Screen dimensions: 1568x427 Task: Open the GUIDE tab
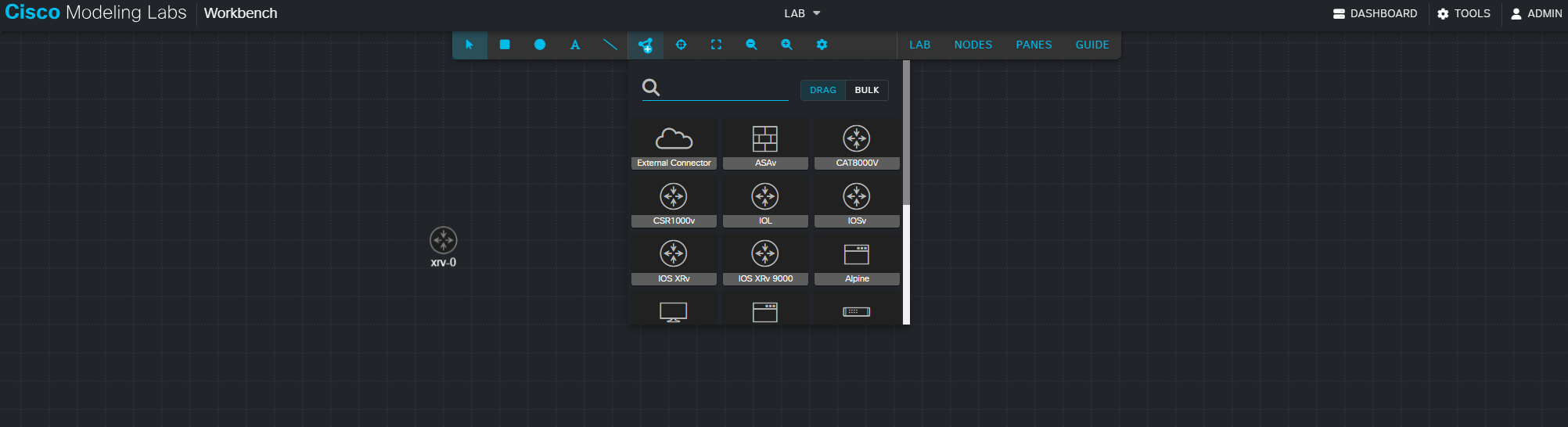(1092, 45)
